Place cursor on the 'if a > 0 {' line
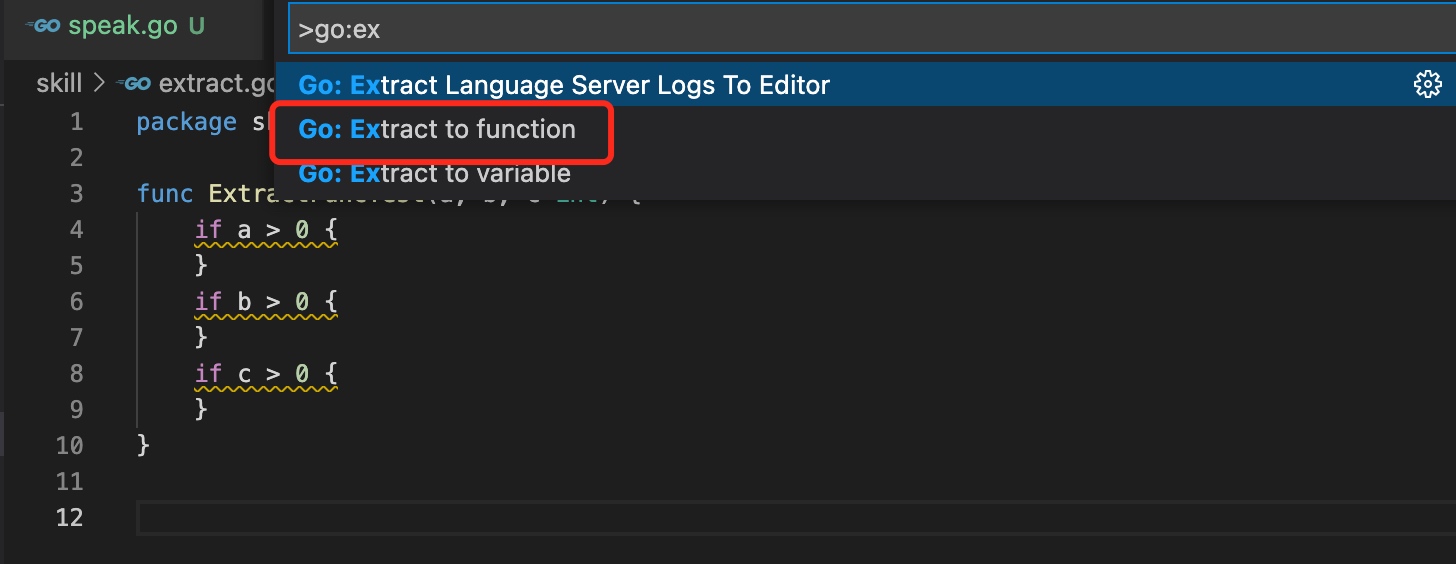1456x564 pixels. 266,230
